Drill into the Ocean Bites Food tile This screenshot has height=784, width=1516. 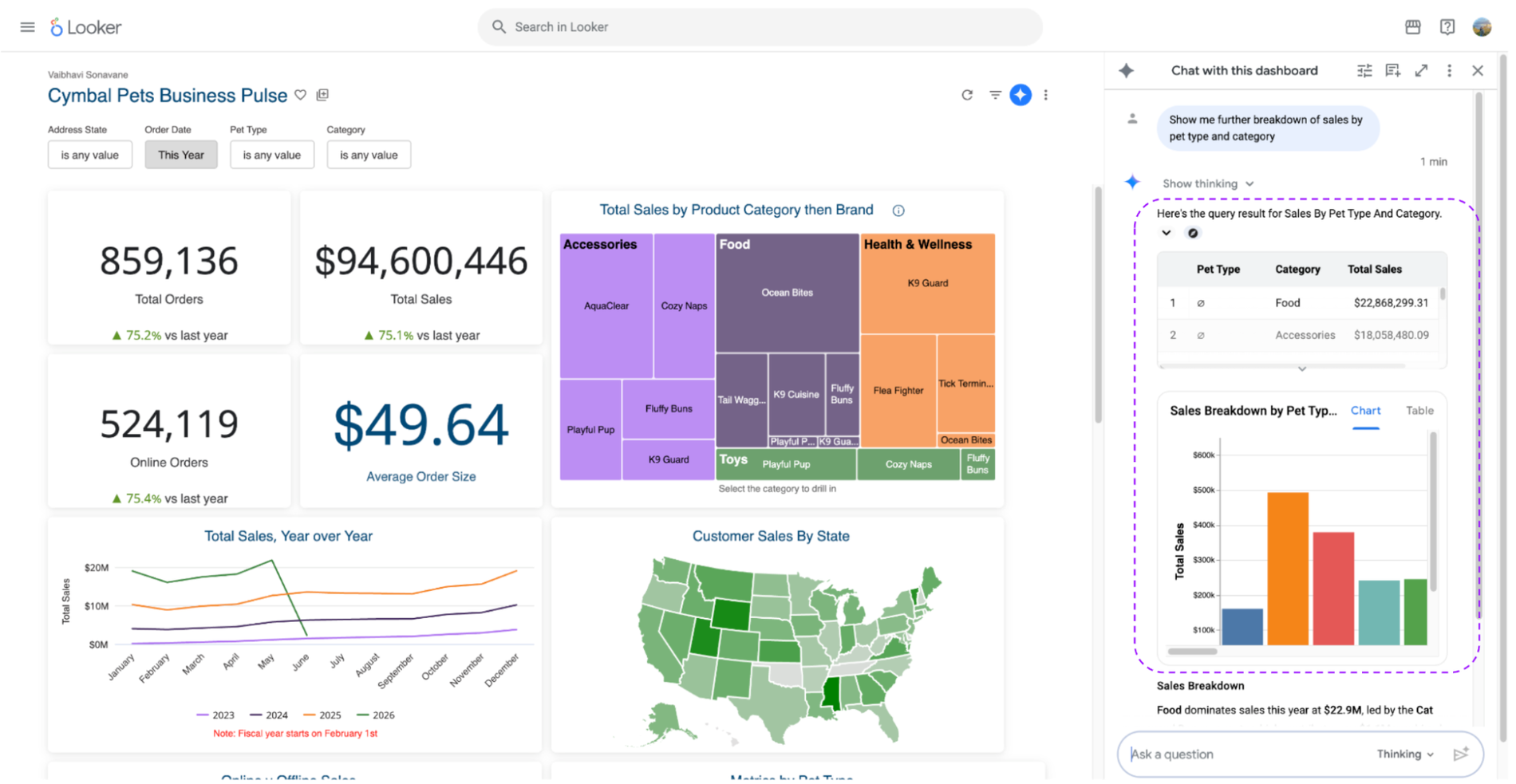coord(788,293)
